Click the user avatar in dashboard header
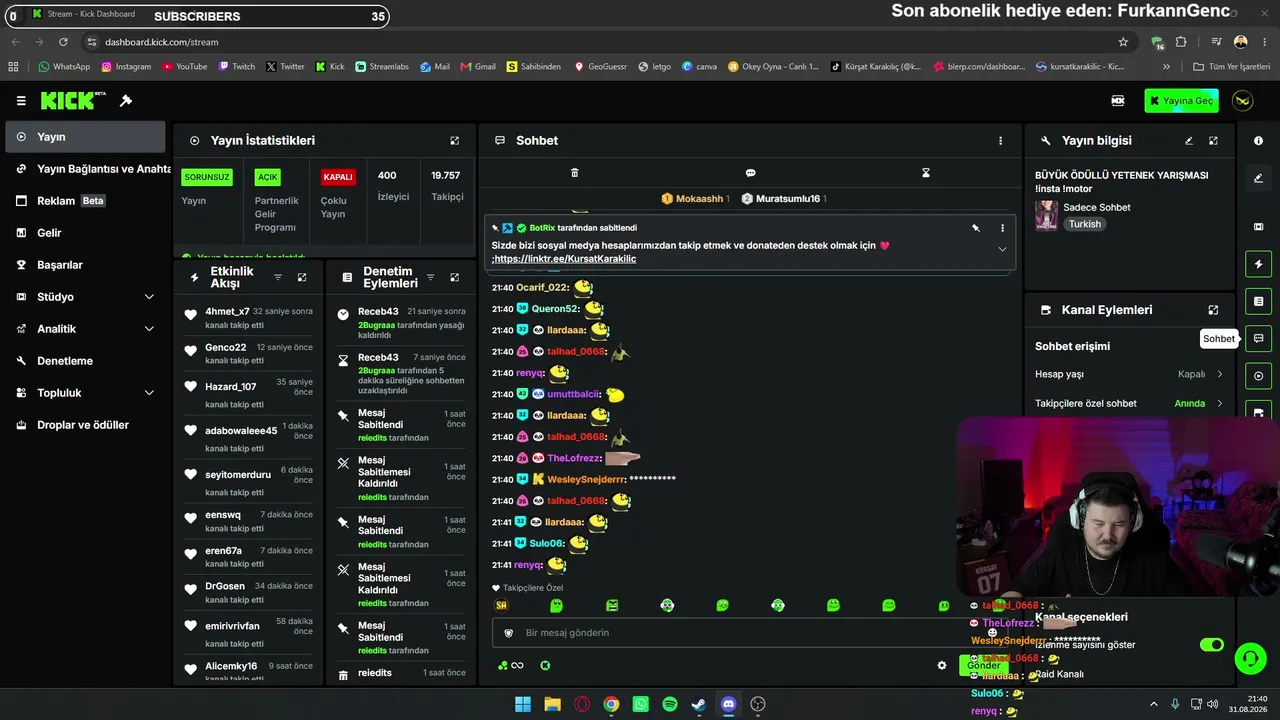1280x720 pixels. 1242,101
